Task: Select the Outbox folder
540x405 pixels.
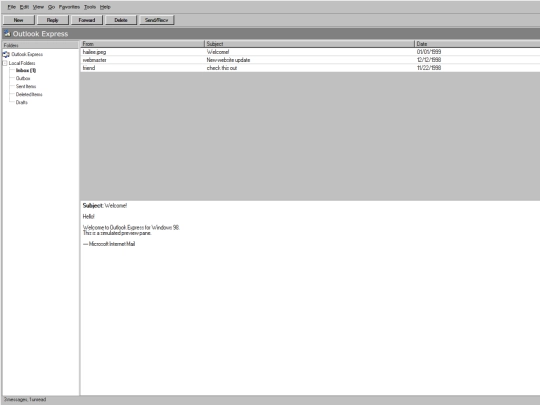Action: (23, 78)
